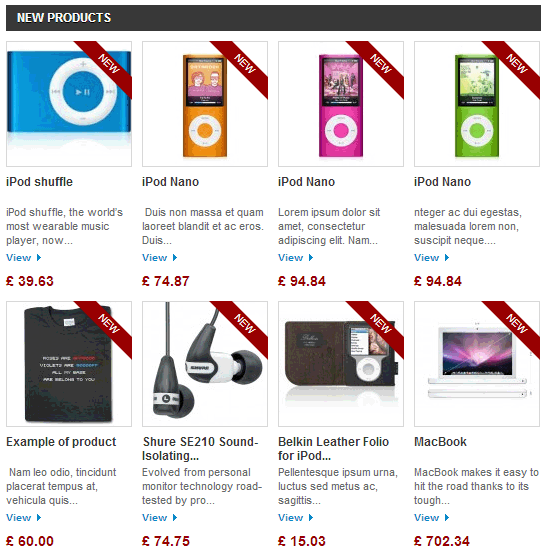
Task: Open the Belkin leather folio product image
Action: coord(341,364)
